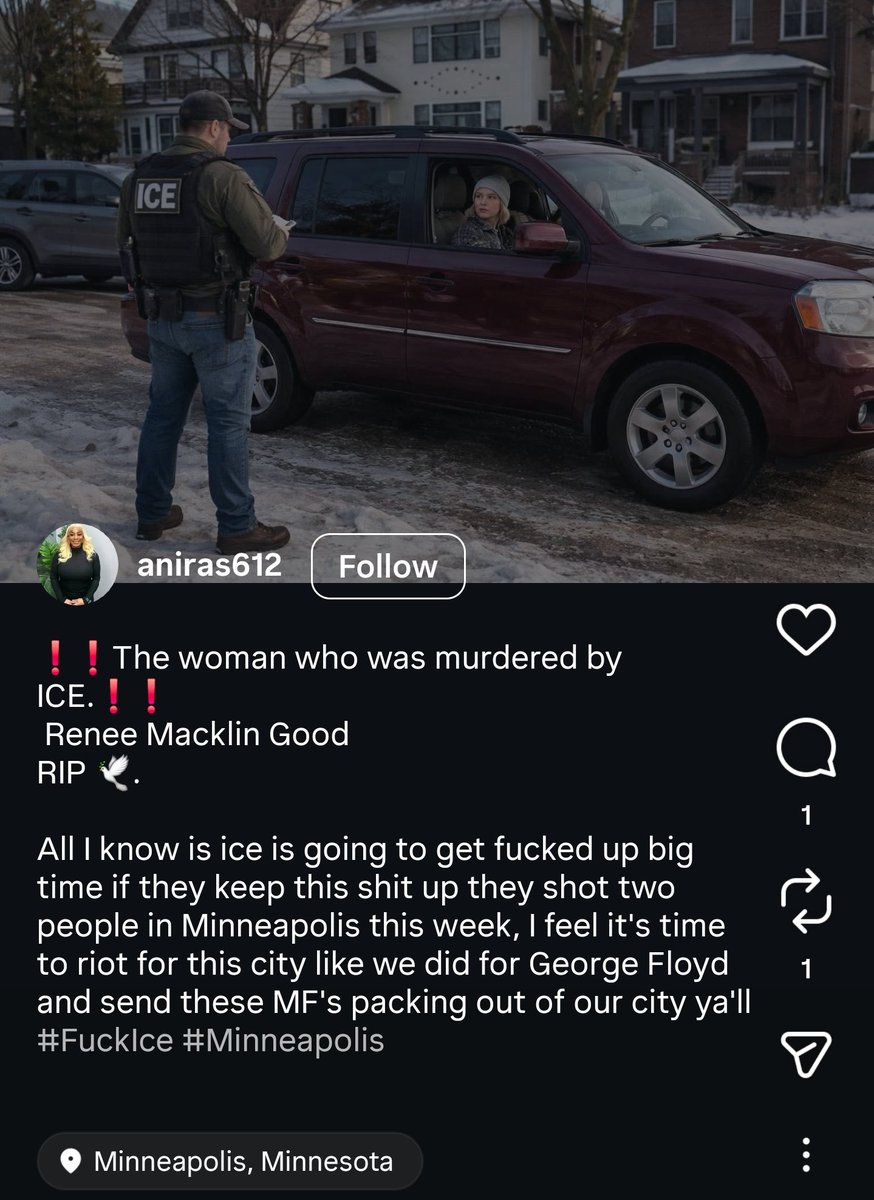View the comment count number

point(806,817)
